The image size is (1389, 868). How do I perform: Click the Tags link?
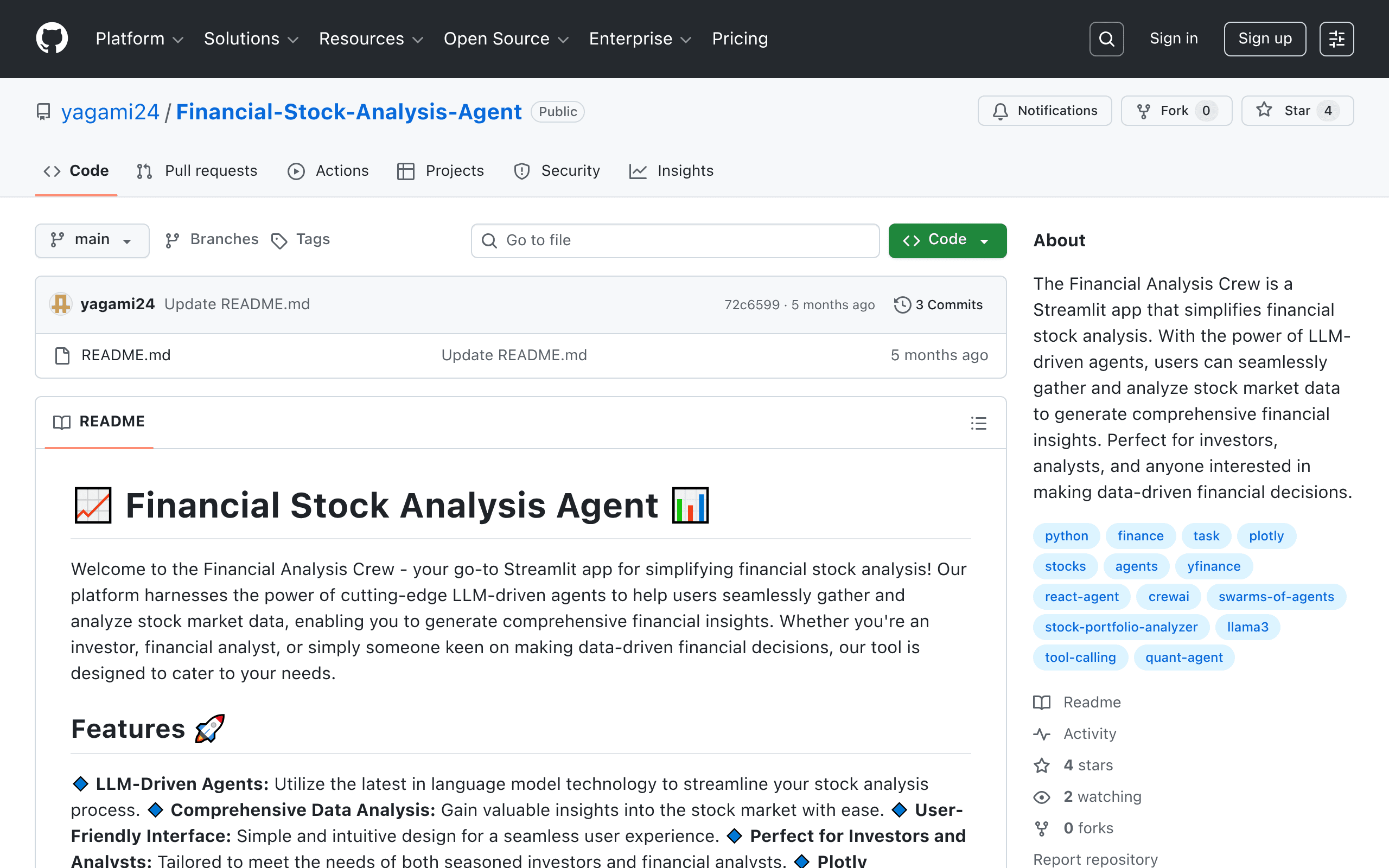[x=300, y=239]
